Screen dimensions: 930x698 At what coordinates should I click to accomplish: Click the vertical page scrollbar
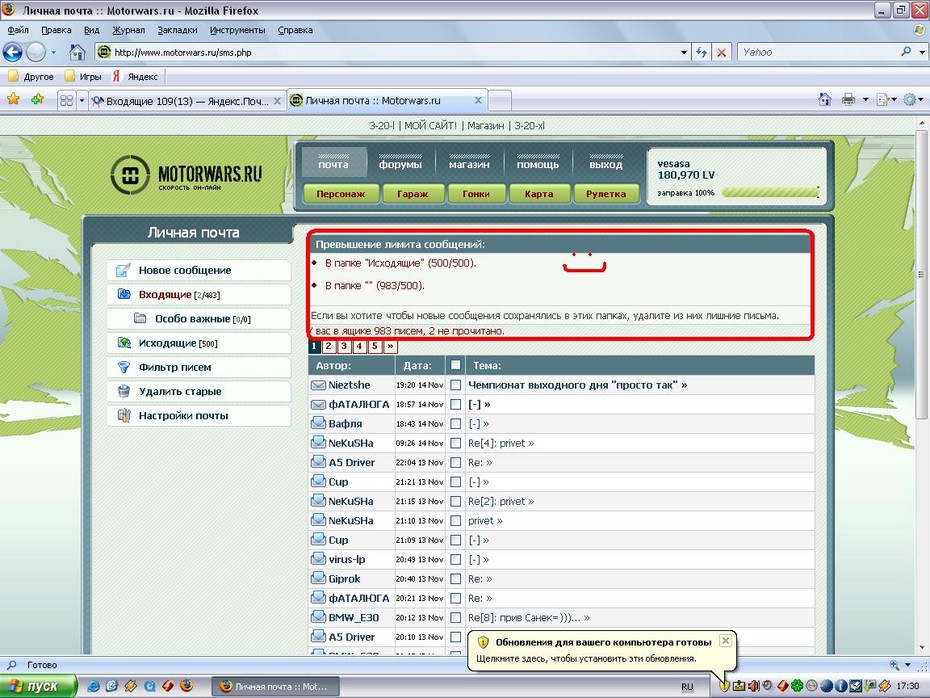point(921,274)
